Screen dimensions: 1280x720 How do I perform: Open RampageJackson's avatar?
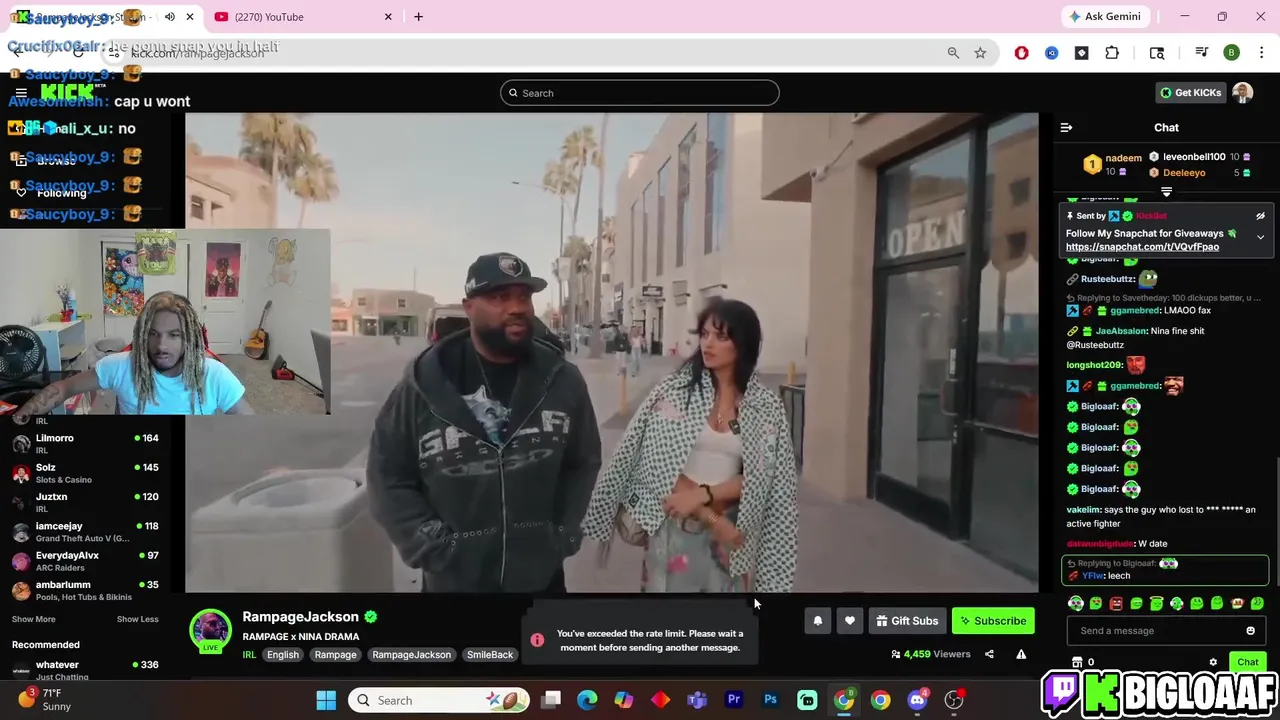point(211,629)
